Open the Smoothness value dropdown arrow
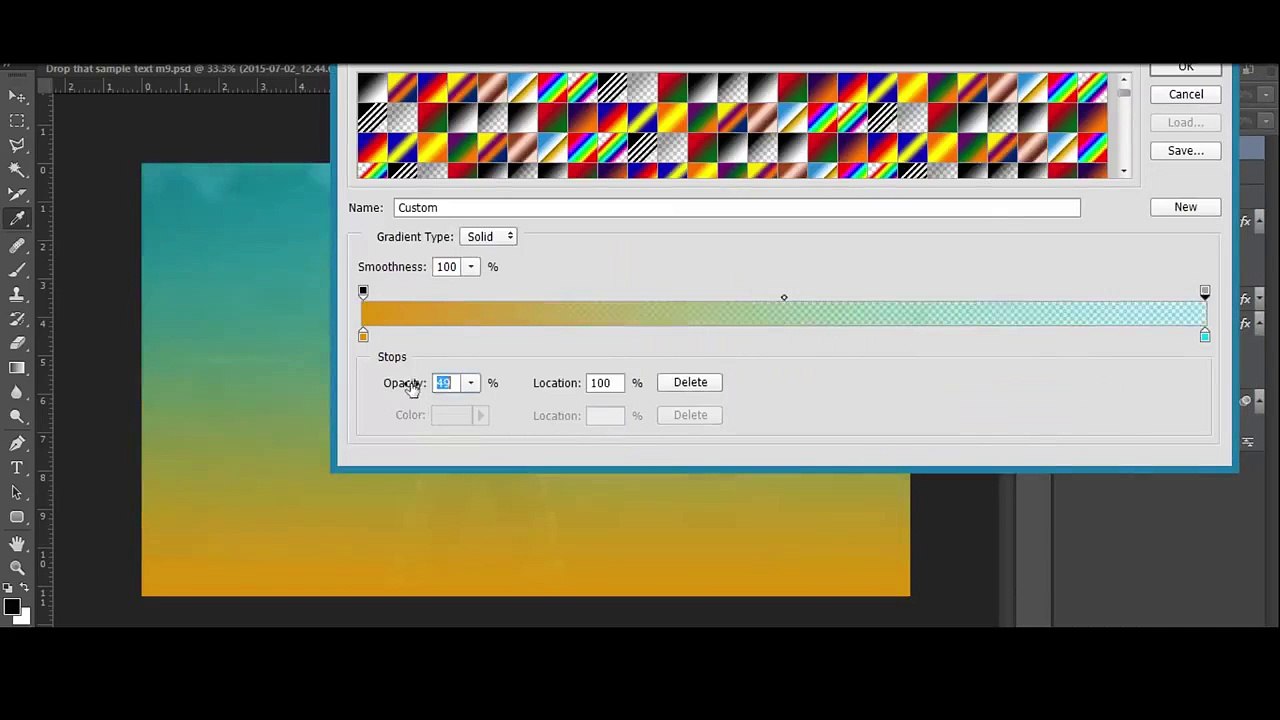Viewport: 1280px width, 720px height. 471,267
